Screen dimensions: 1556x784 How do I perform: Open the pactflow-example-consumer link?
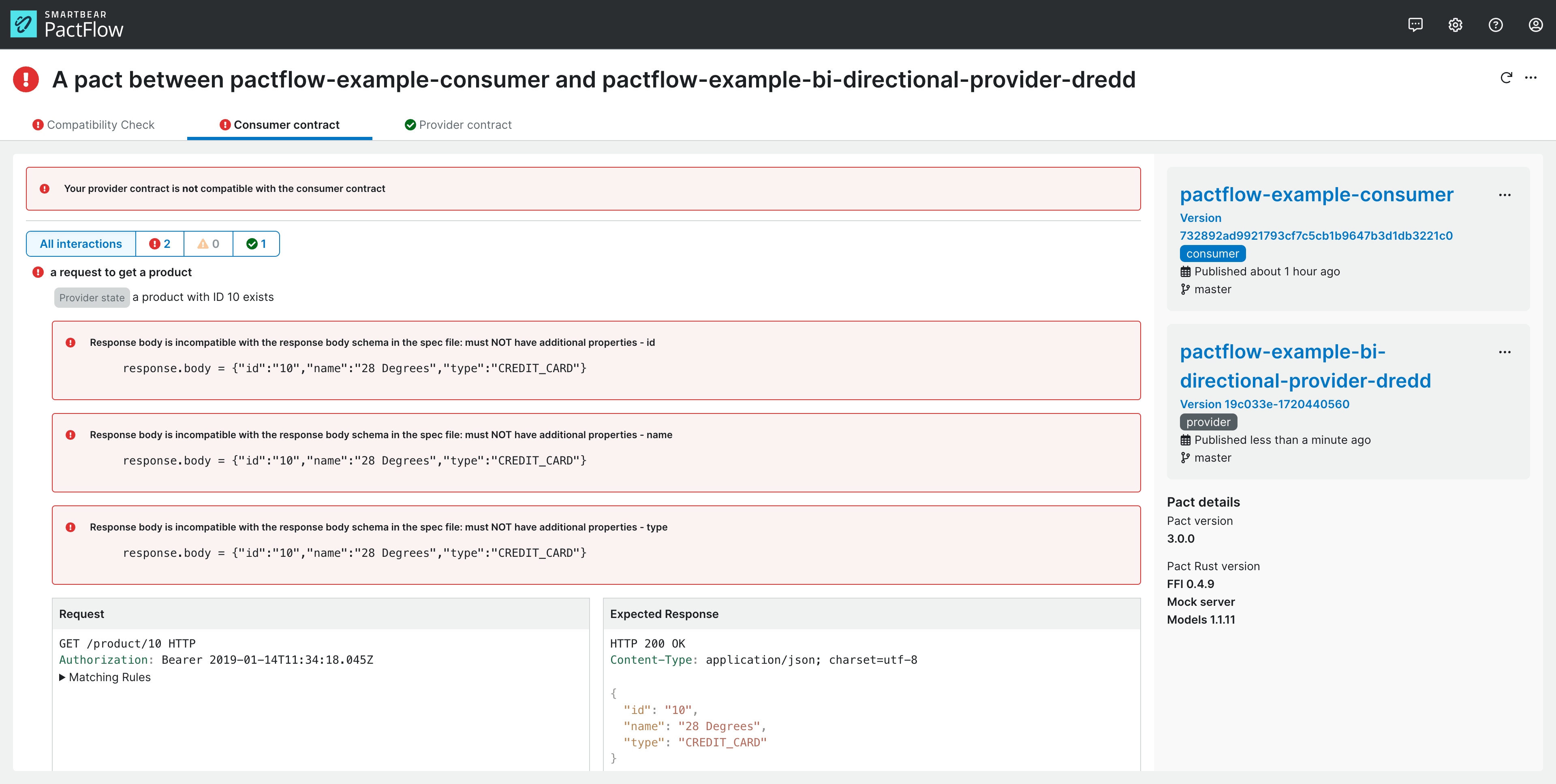pyautogui.click(x=1317, y=194)
